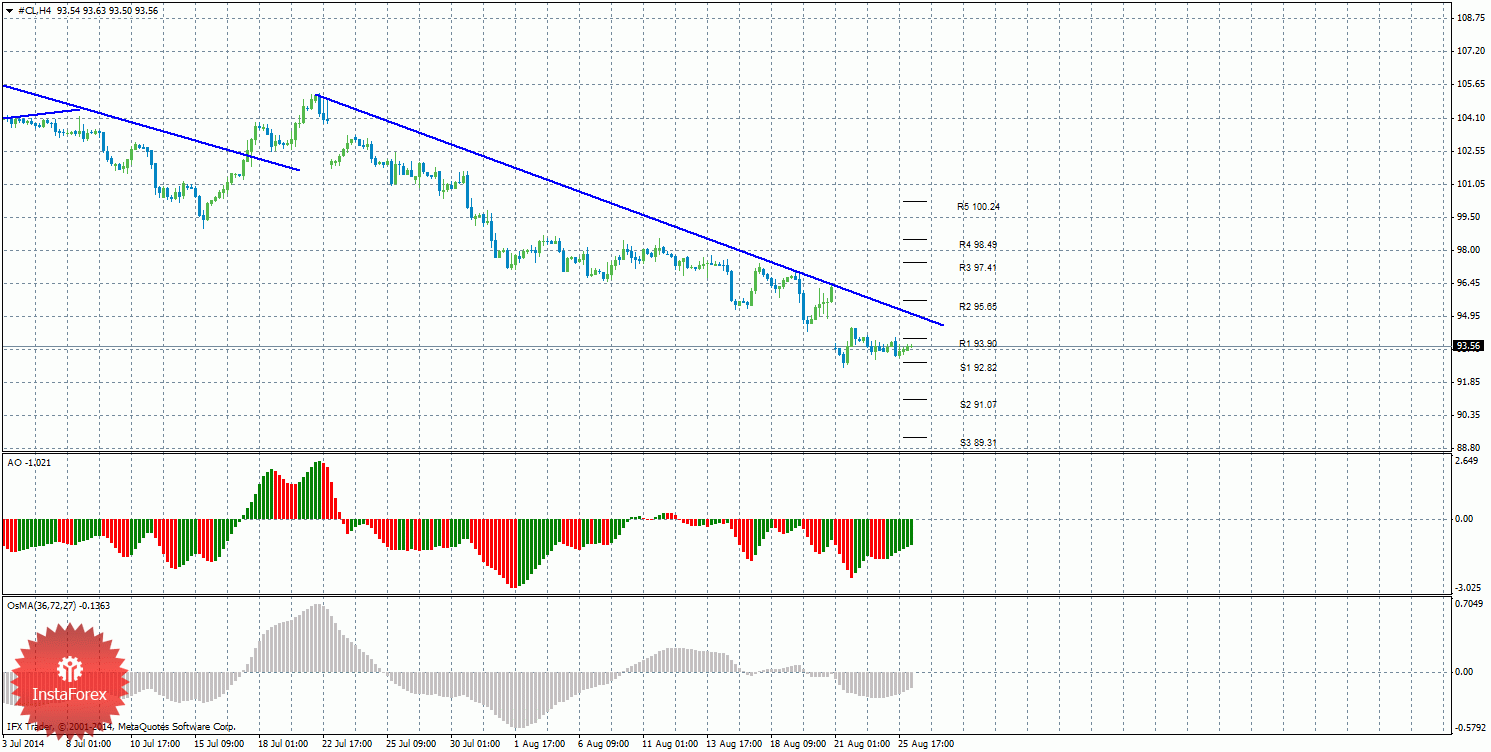Screen dimensions: 1491x752
Task: Select the long blue descending trendline
Action: coord(629,210)
